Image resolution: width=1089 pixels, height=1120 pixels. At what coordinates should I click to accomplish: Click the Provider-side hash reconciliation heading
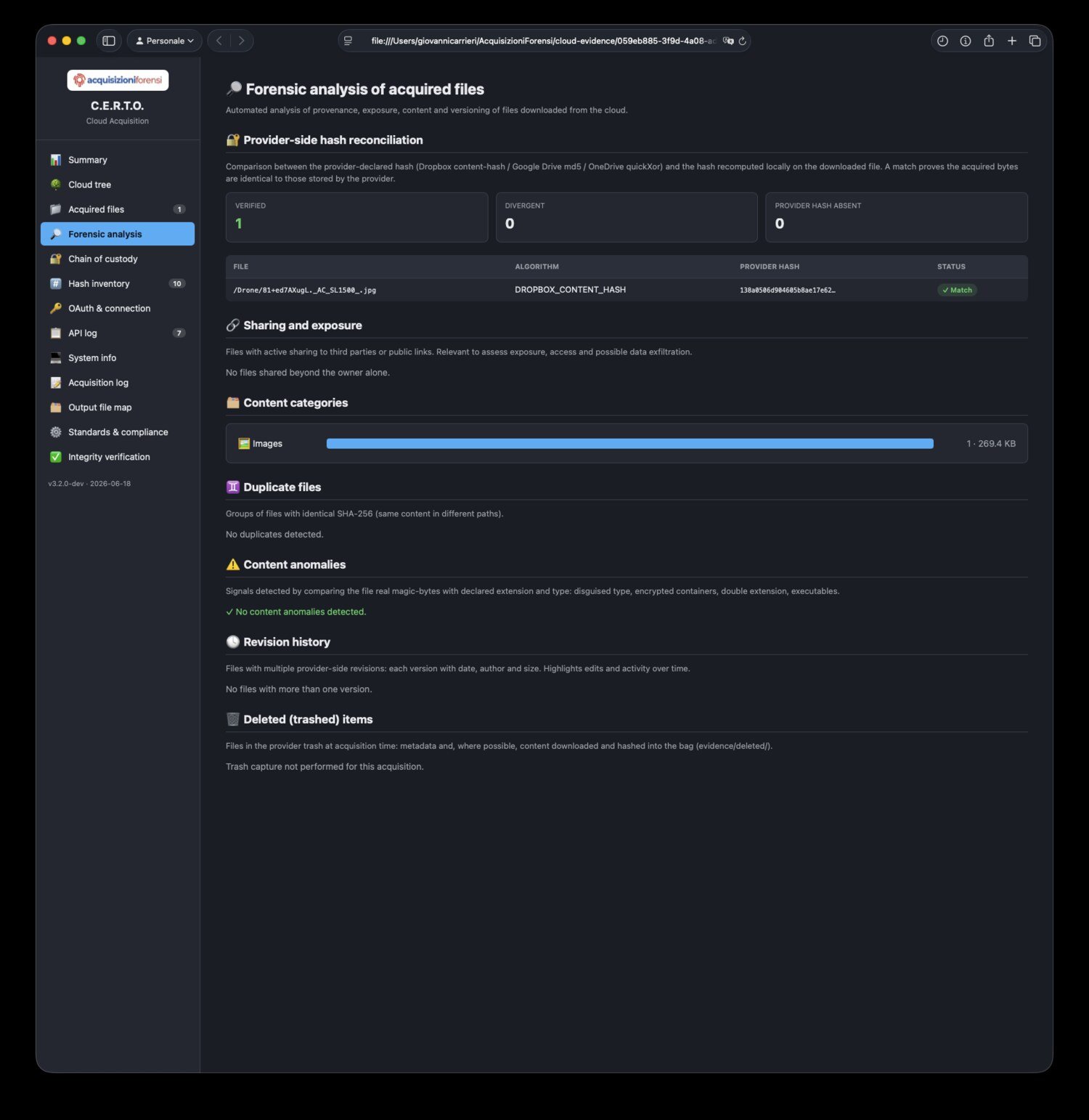point(333,140)
